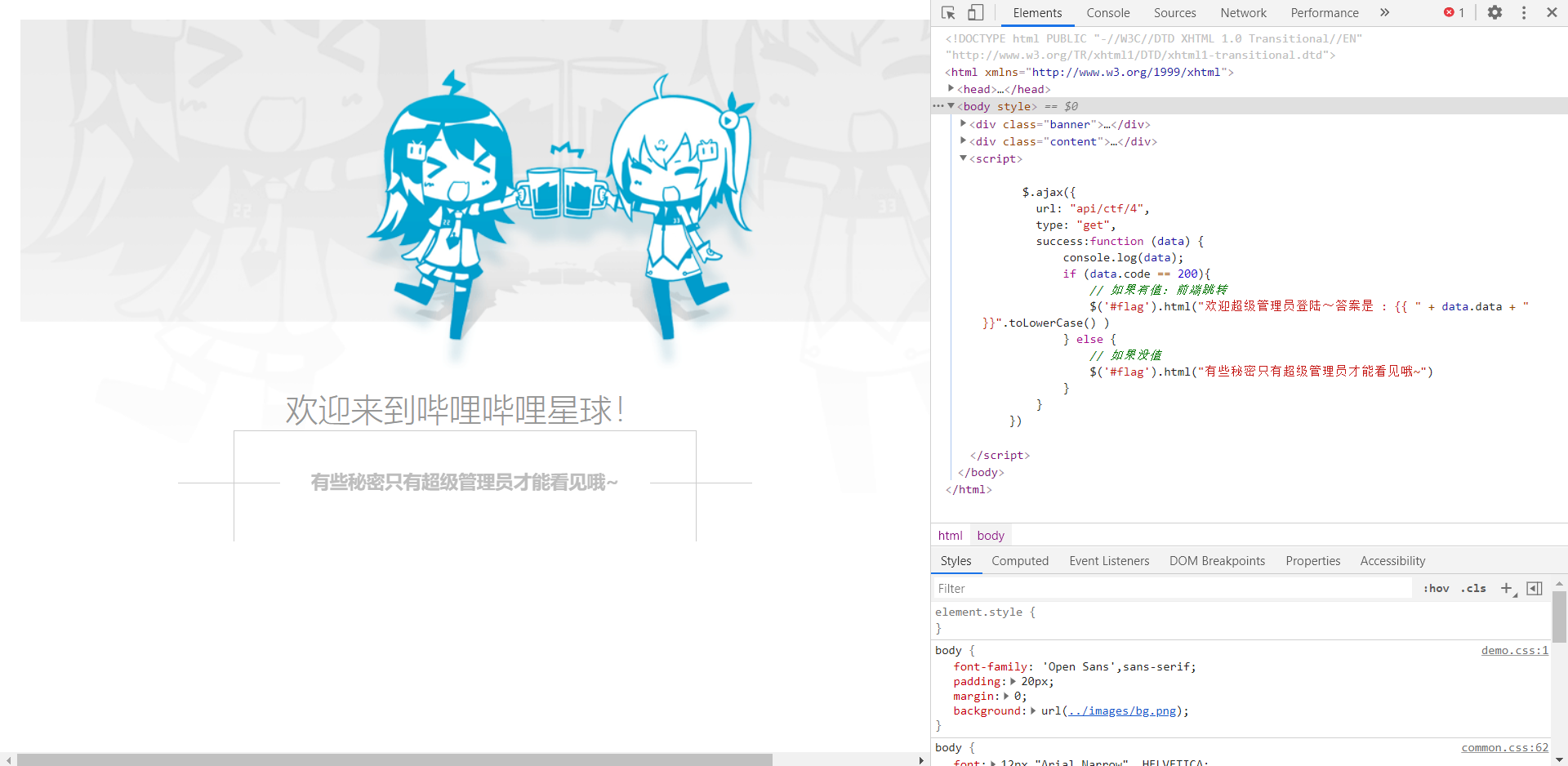Viewport: 1568px width, 766px height.
Task: Open the ../images/bg.png URL link
Action: pos(1122,711)
